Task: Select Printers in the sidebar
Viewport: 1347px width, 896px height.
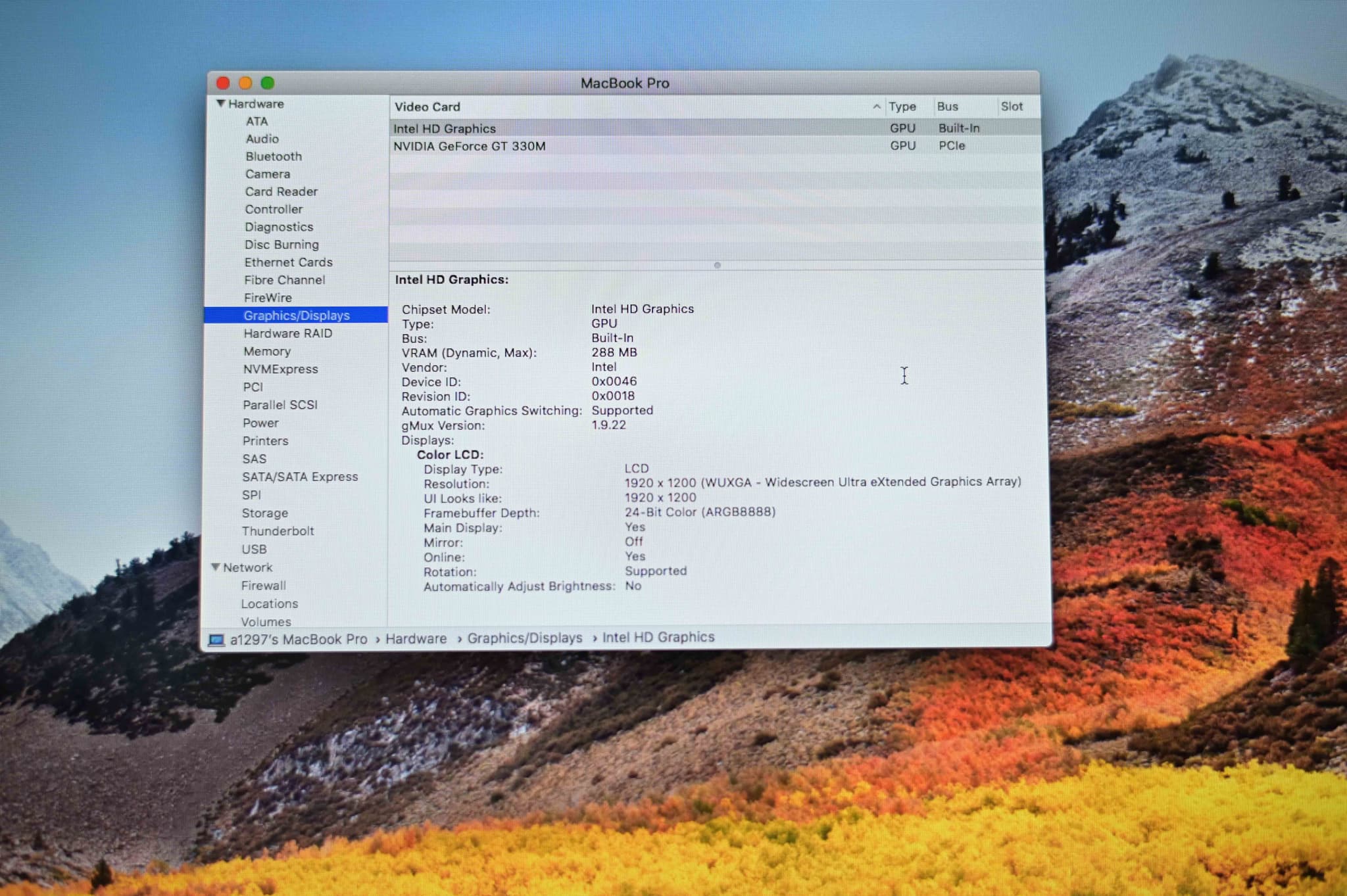Action: (265, 441)
